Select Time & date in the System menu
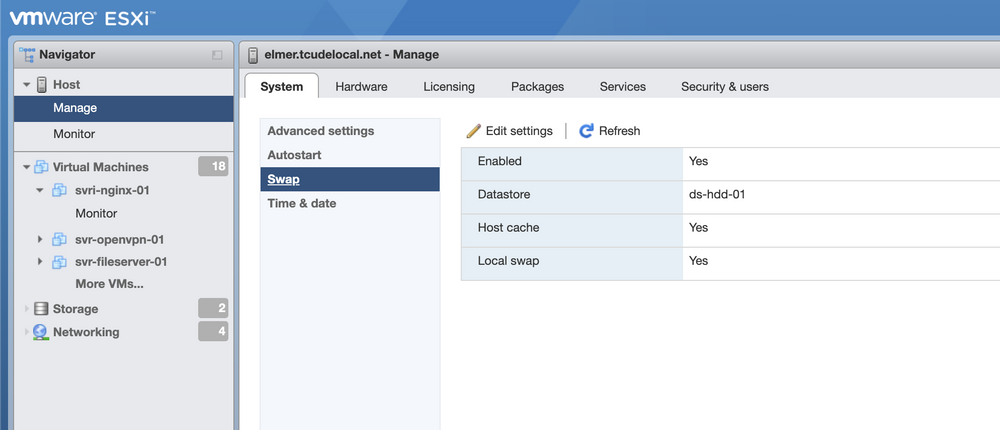The height and width of the screenshot is (430, 1000). [350, 204]
